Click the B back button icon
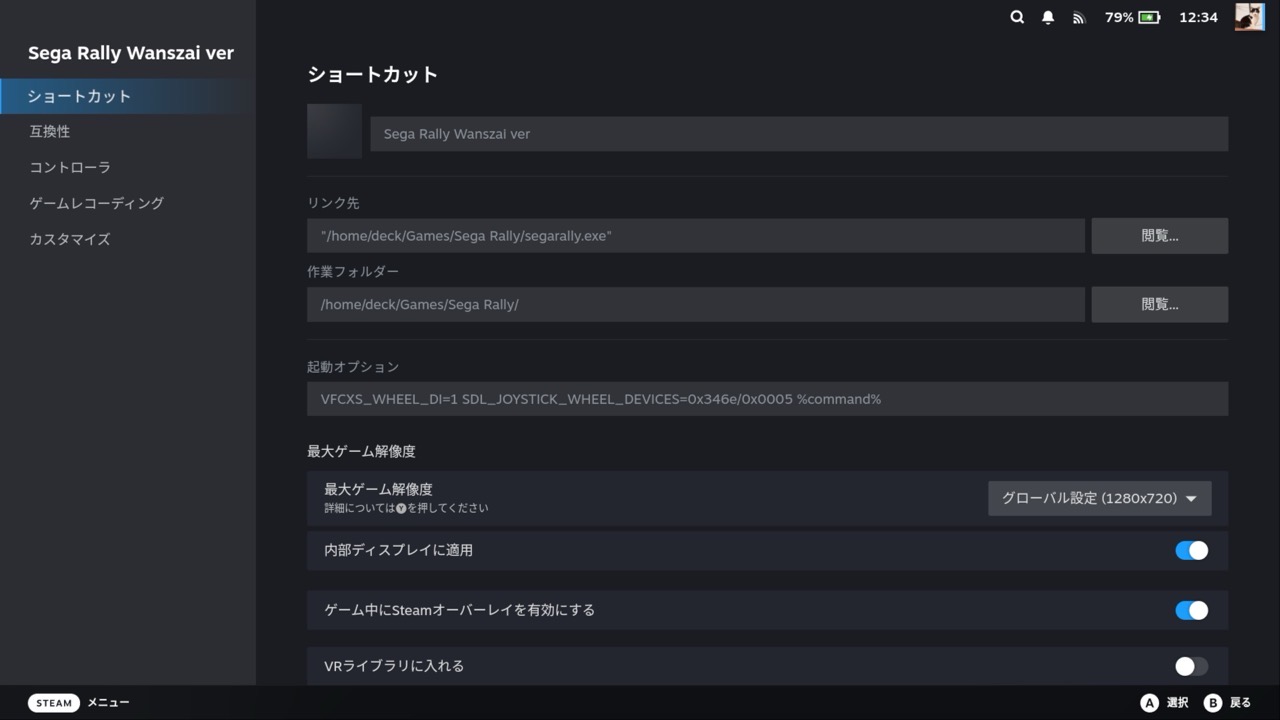 coord(1213,703)
